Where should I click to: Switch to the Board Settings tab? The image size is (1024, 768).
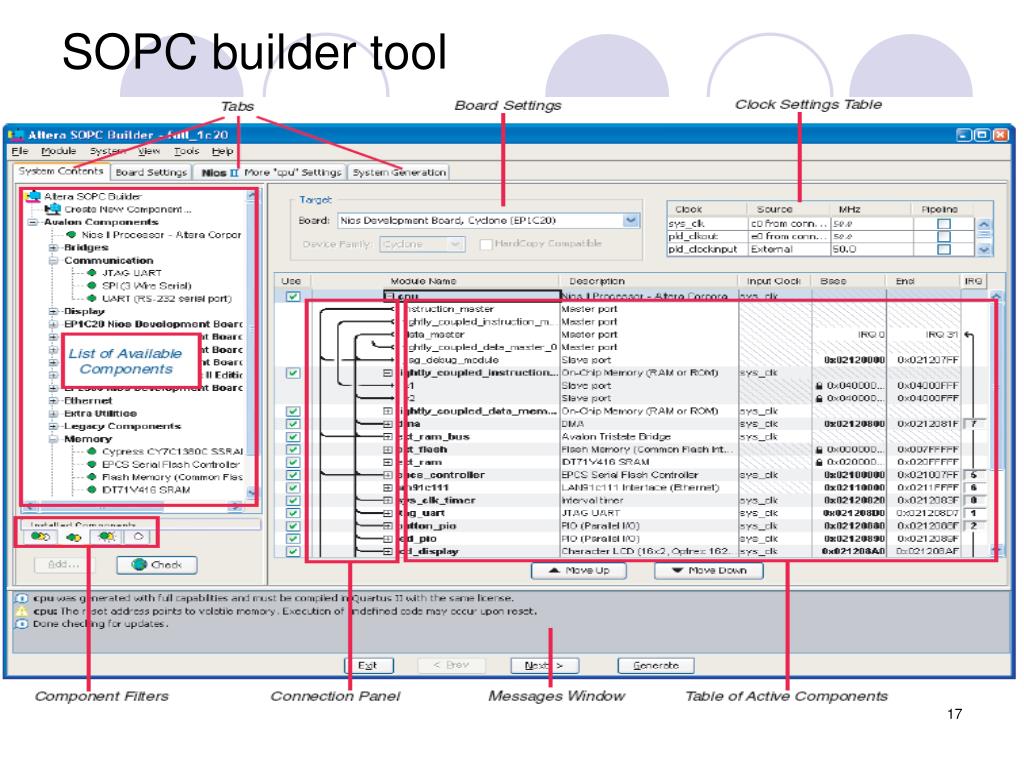click(x=151, y=172)
